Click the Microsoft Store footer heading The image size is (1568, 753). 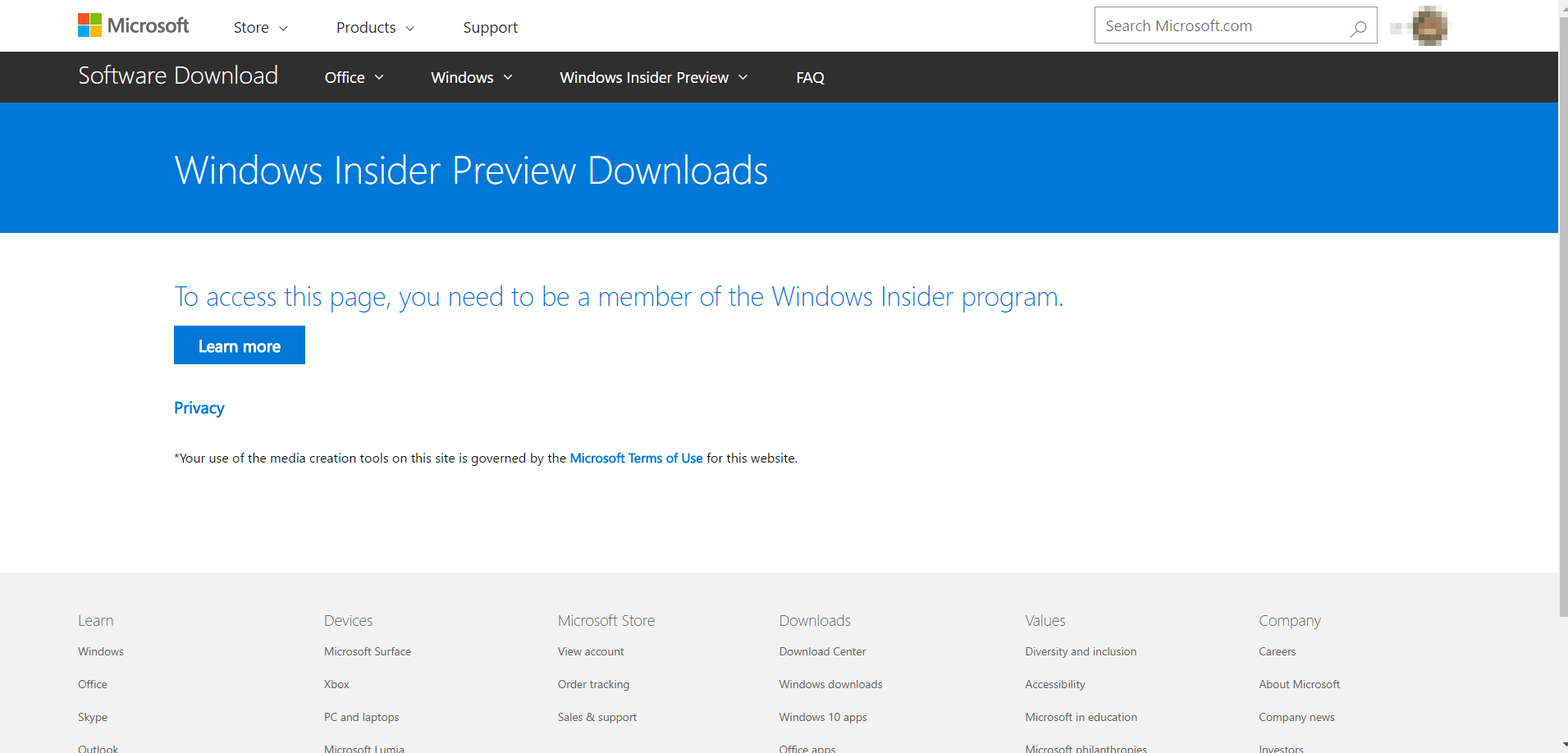tap(606, 621)
